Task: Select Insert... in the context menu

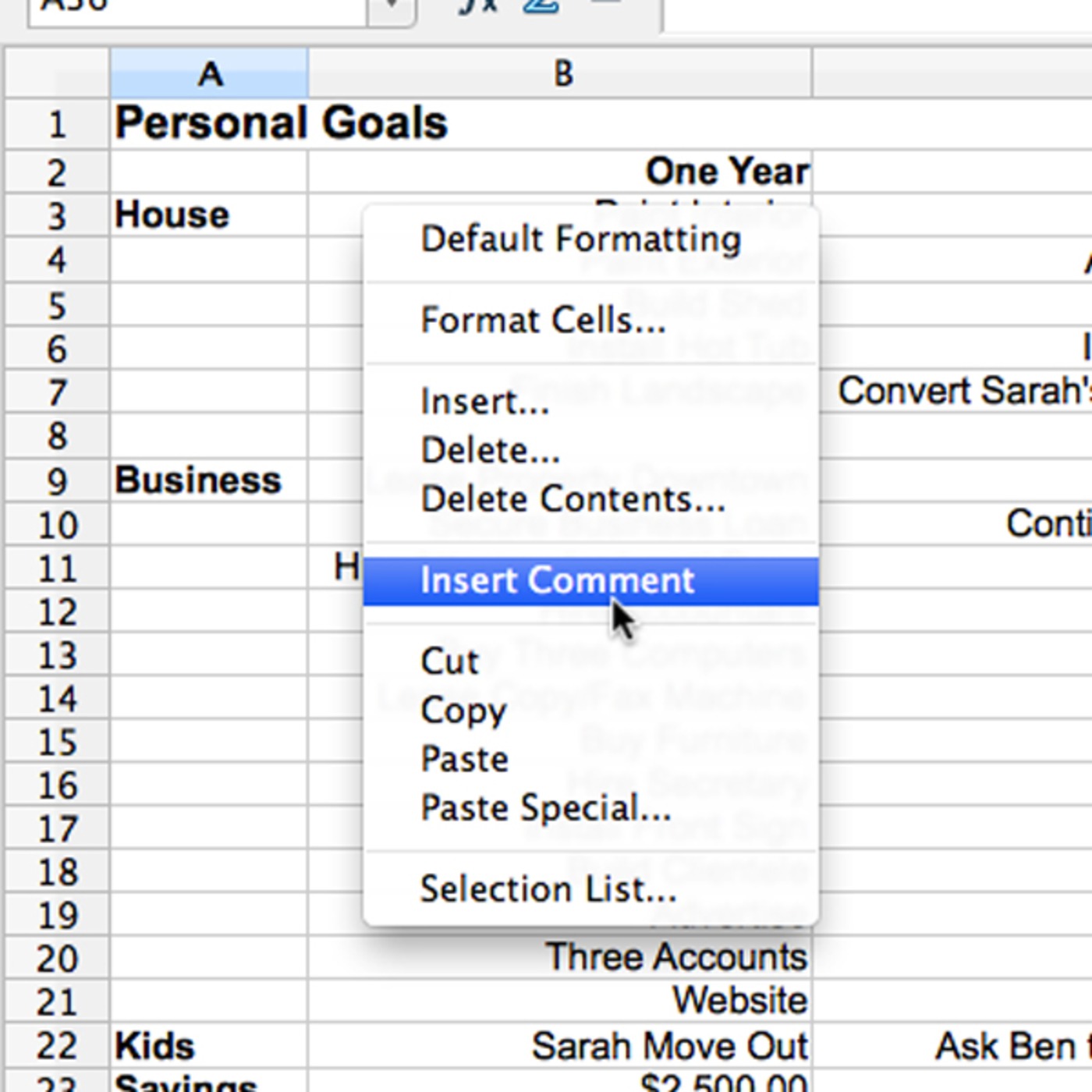Action: (484, 402)
